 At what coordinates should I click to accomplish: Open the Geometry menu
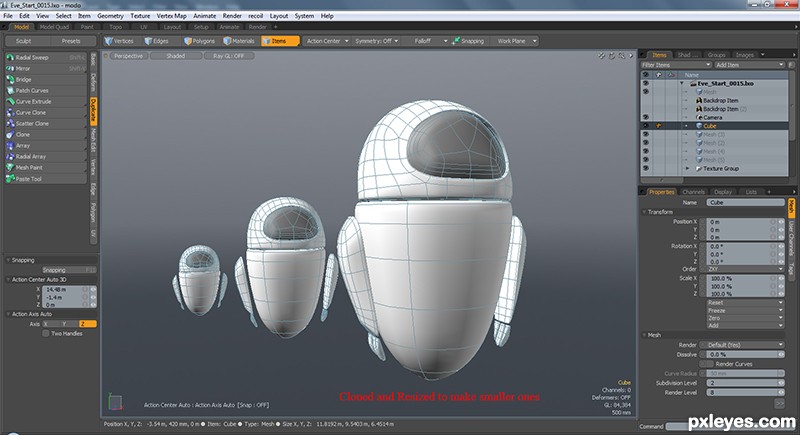pos(110,16)
